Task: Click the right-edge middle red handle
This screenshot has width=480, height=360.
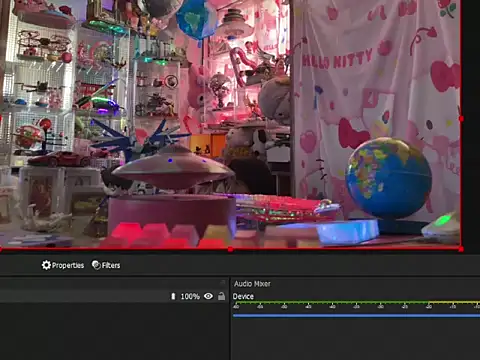Action: tap(461, 118)
